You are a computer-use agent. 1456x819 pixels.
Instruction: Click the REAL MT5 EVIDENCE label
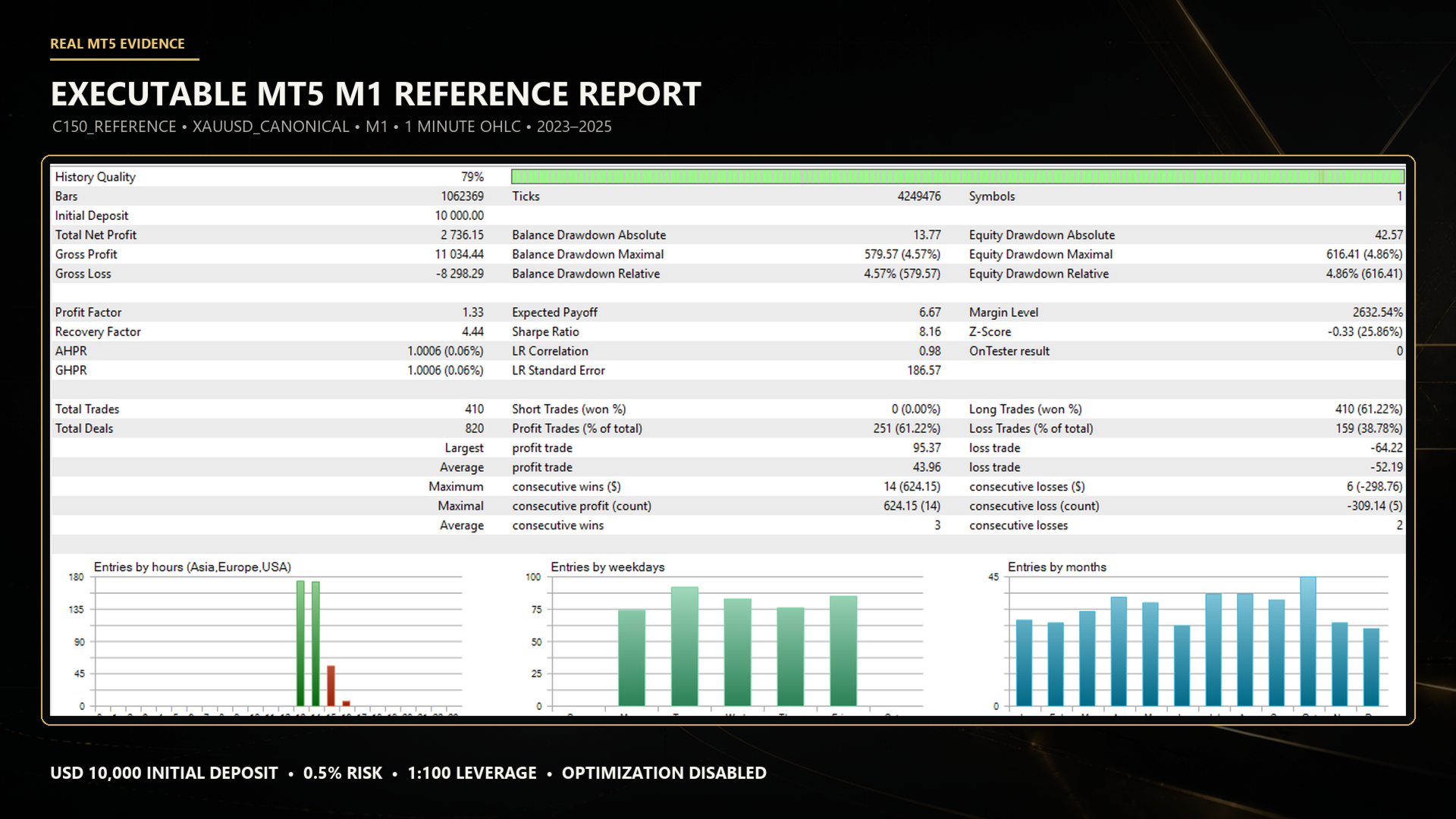(118, 44)
